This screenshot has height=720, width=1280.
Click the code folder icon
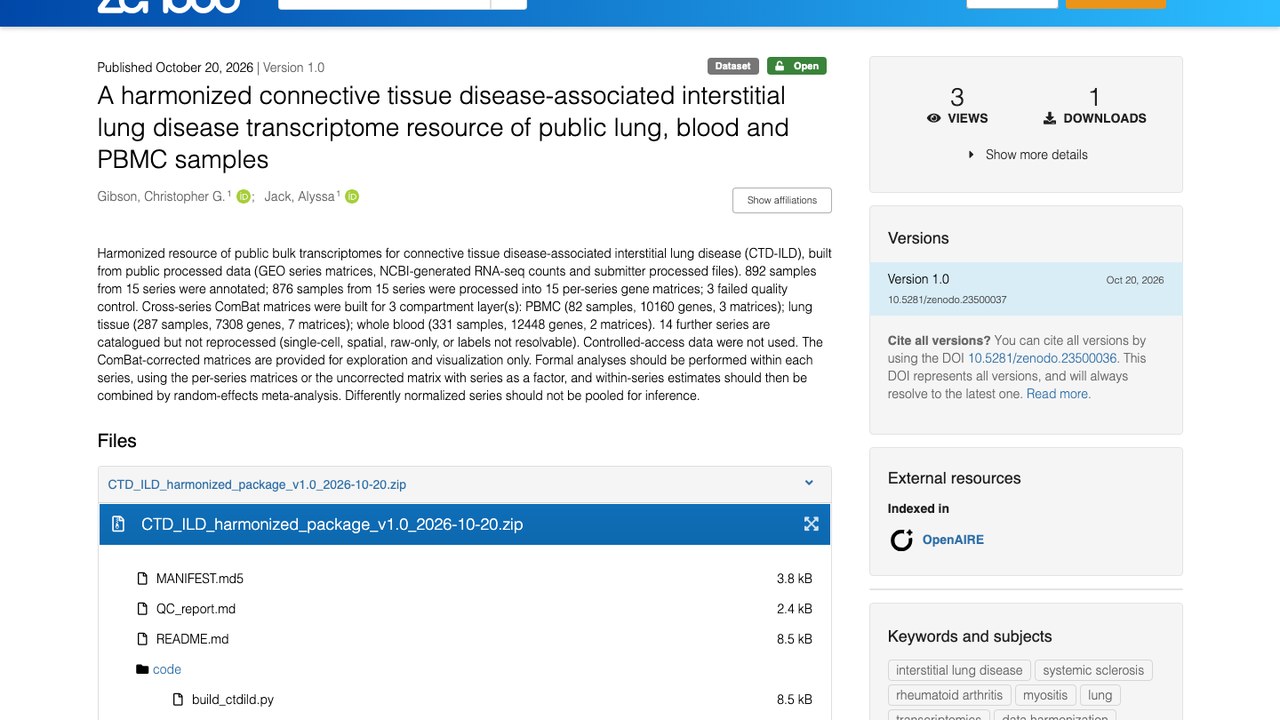pos(142,669)
